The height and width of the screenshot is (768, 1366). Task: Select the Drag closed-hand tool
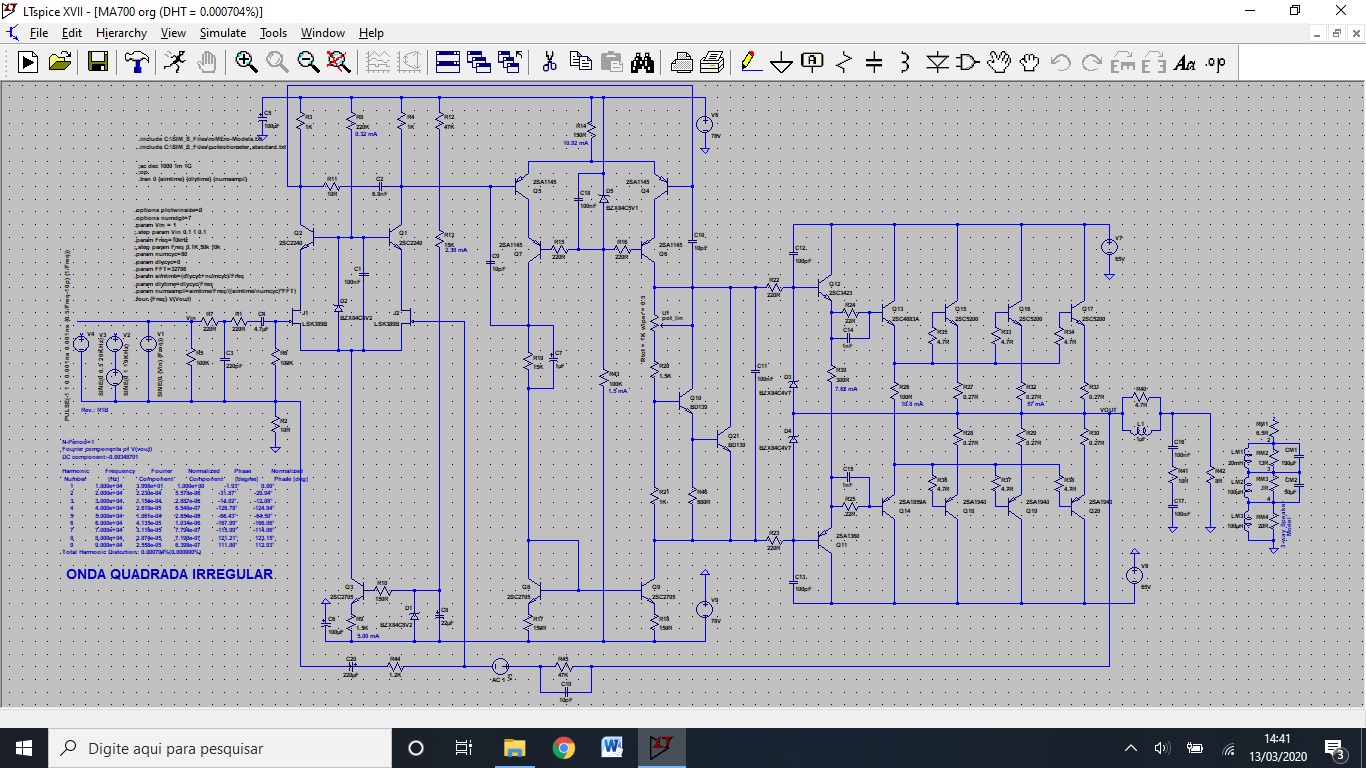click(1029, 62)
